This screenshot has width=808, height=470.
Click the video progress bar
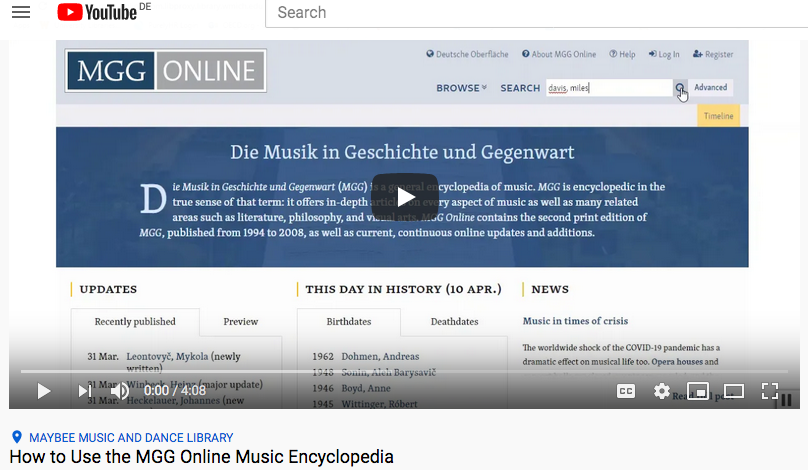point(400,372)
